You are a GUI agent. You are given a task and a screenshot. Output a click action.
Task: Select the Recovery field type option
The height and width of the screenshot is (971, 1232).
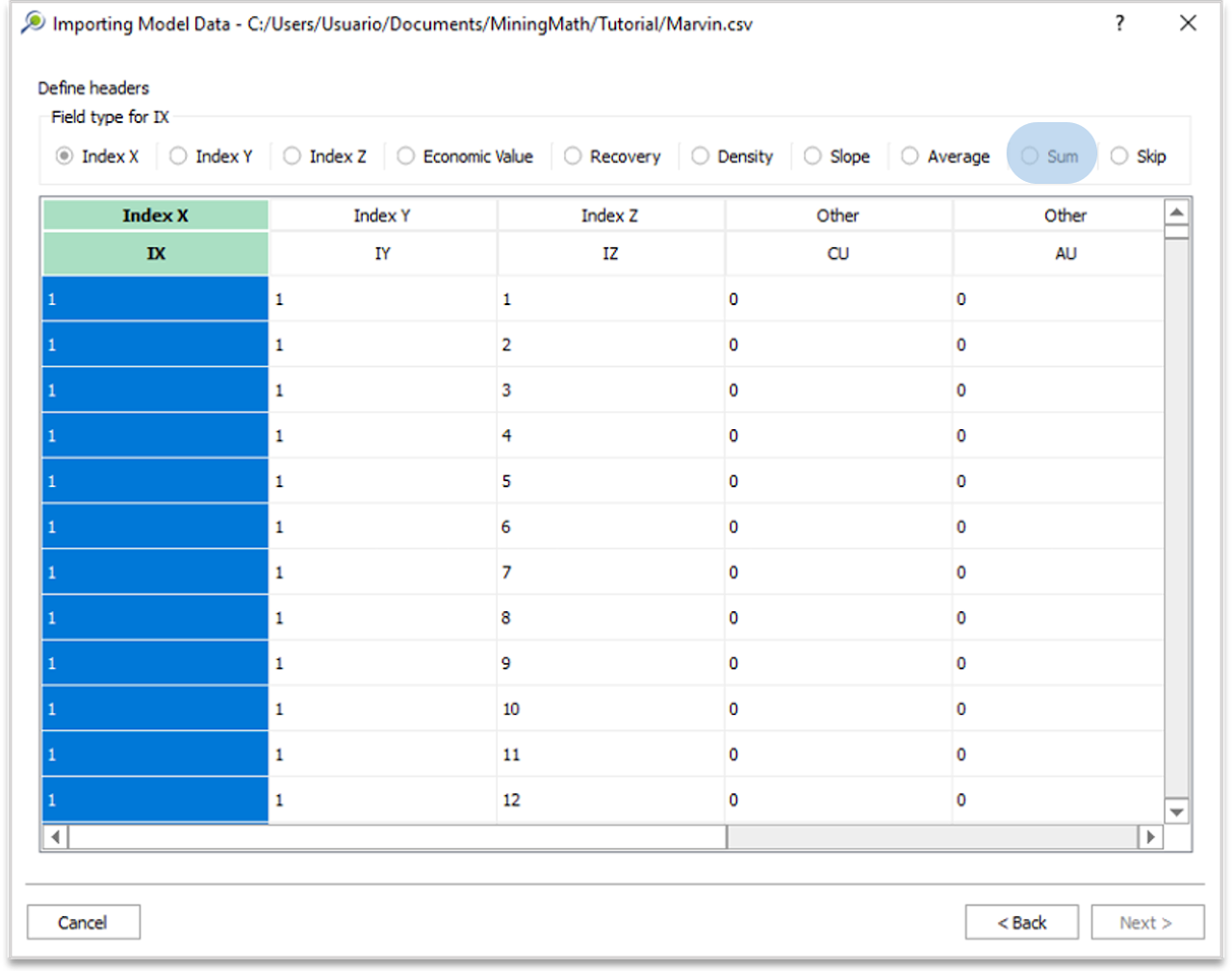tap(573, 156)
